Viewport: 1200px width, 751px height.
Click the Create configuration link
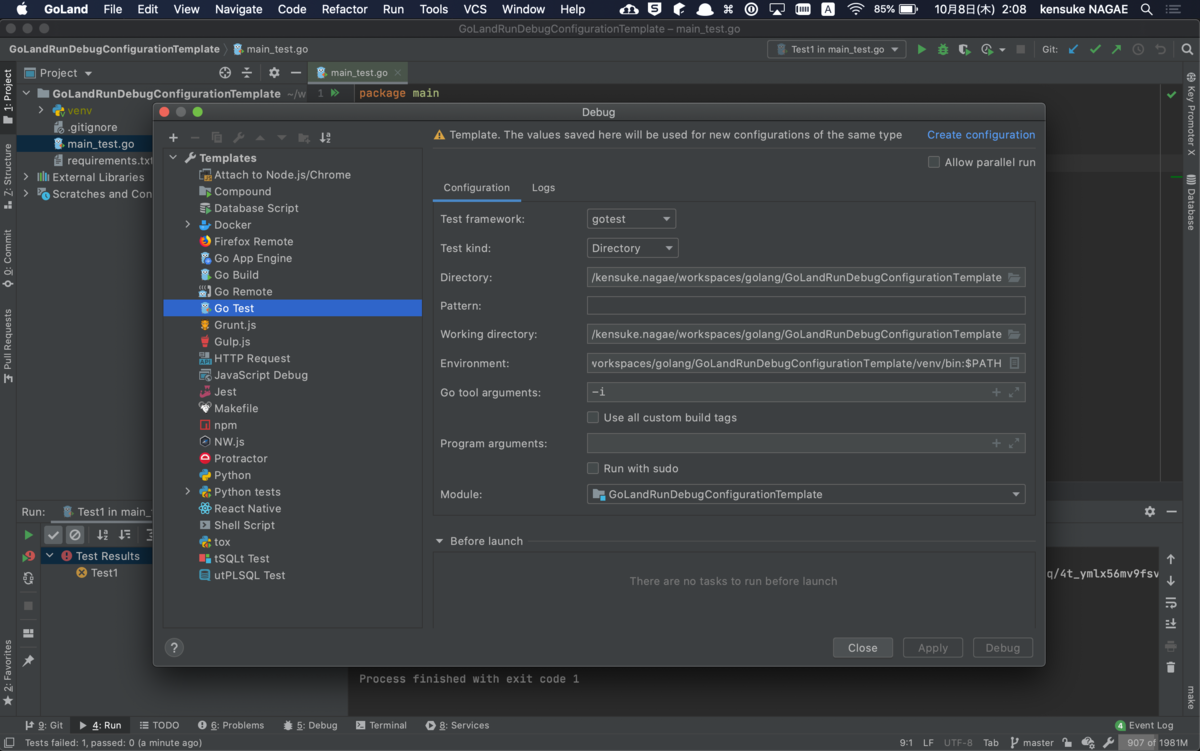(x=981, y=135)
